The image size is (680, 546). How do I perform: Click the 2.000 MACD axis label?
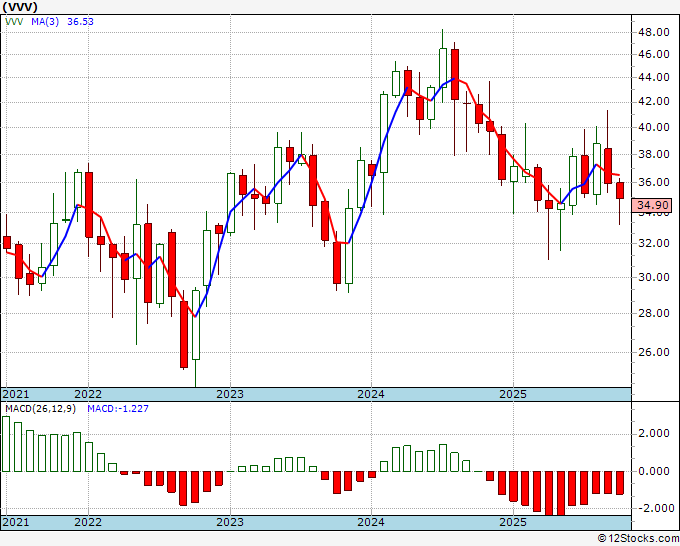click(653, 433)
